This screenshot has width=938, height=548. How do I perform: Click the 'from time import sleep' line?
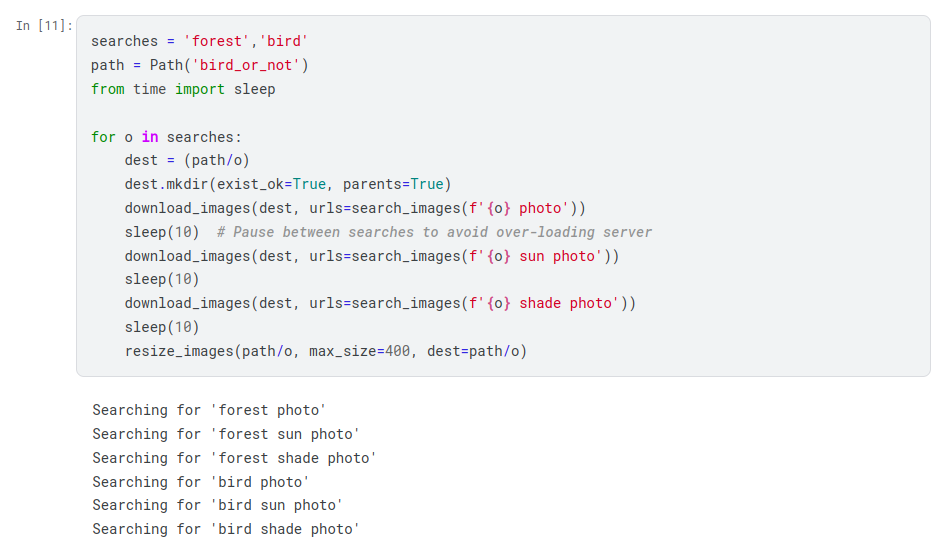(182, 89)
